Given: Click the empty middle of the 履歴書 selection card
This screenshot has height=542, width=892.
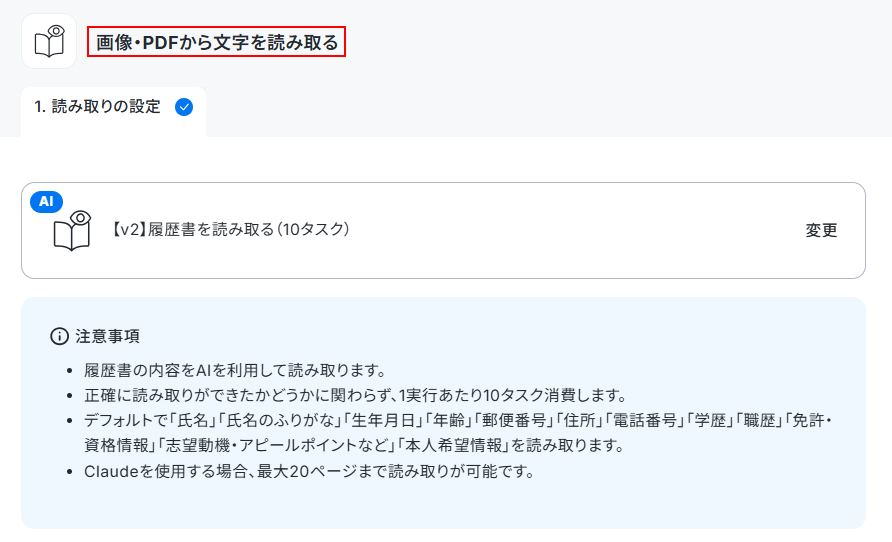Looking at the screenshot, I should [569, 230].
